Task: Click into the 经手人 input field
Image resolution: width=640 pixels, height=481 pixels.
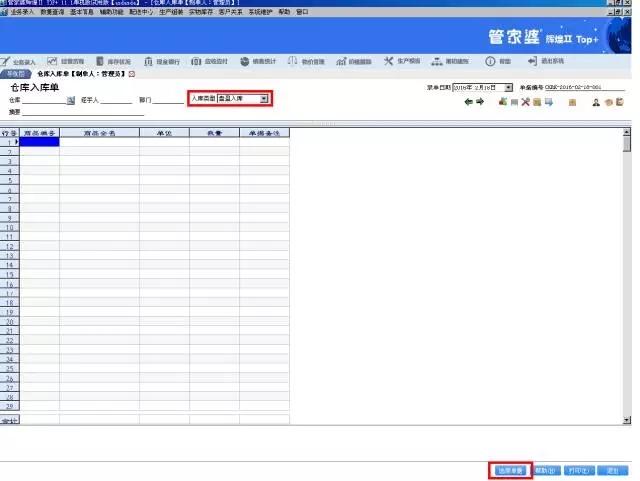Action: coord(116,100)
